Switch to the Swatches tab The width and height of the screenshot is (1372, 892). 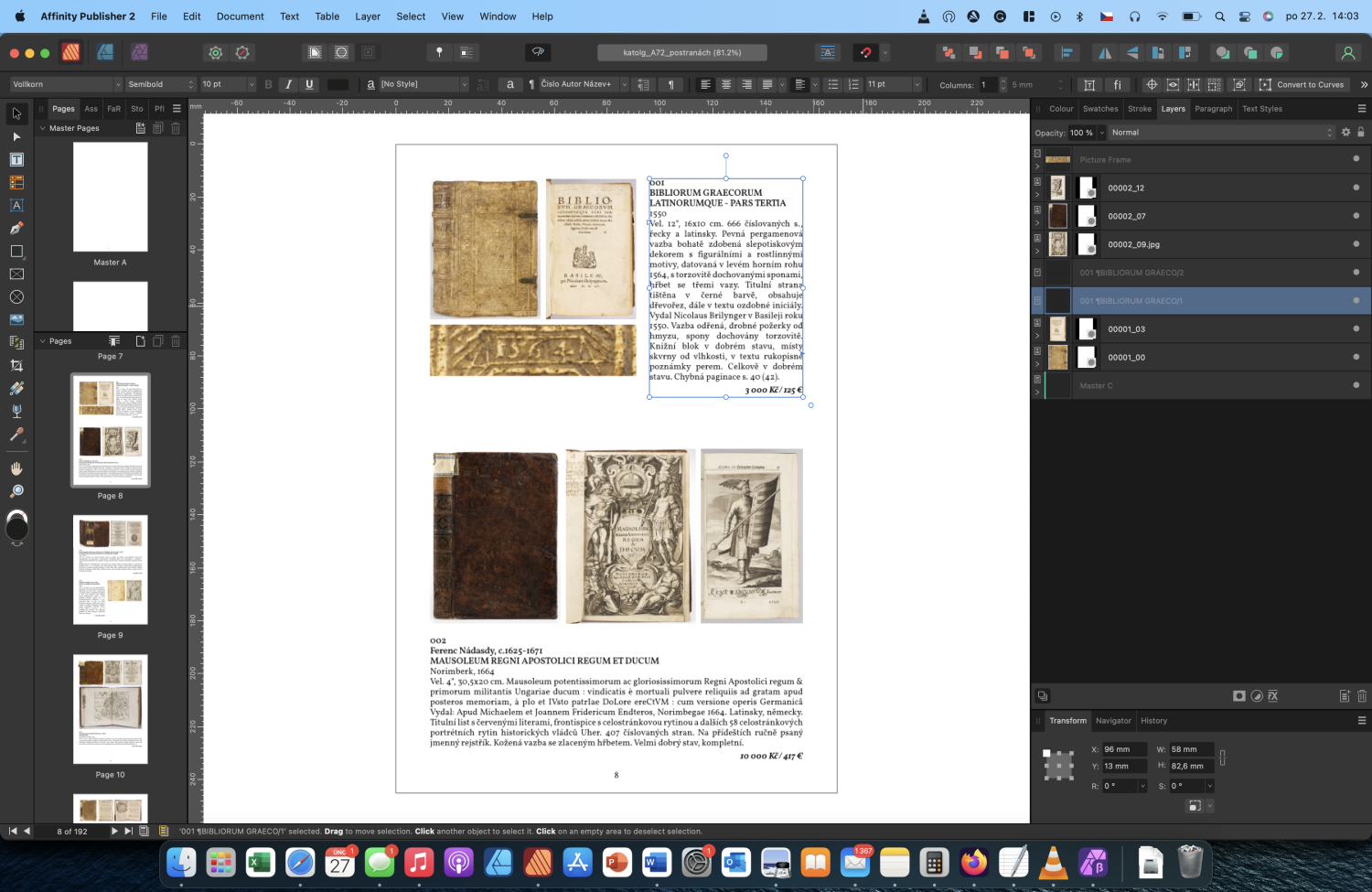[x=1099, y=108]
